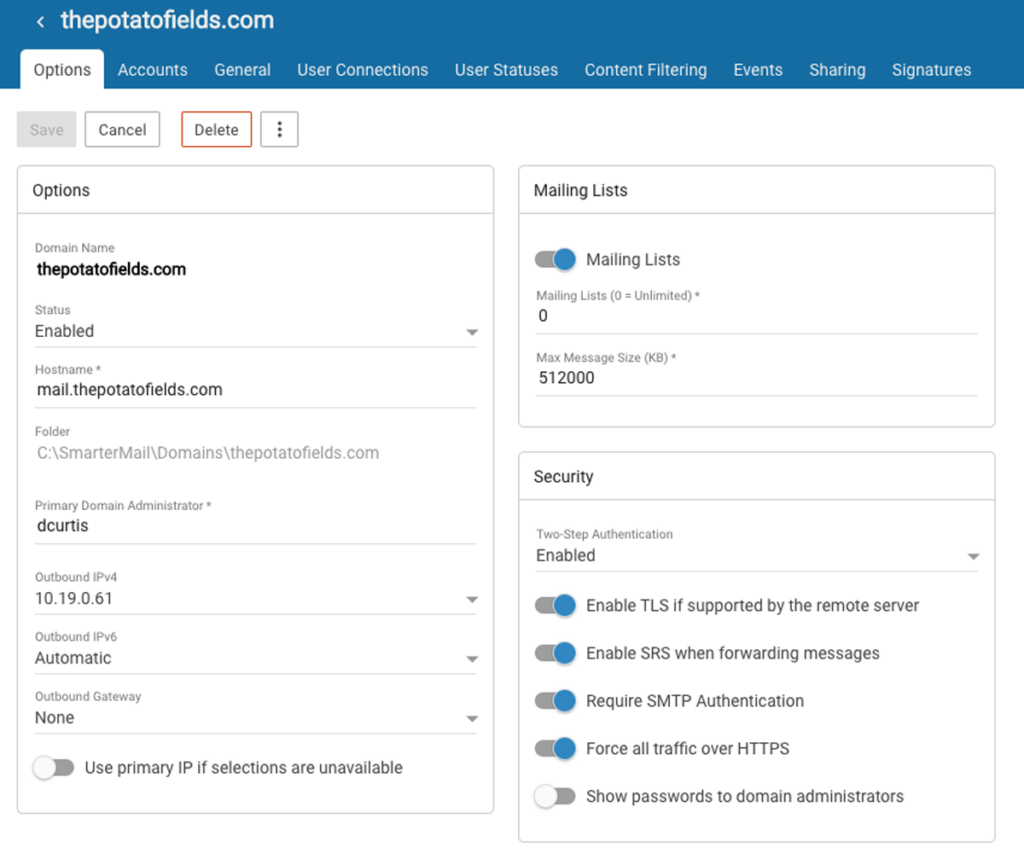Turn on Show passwords to domain administrators
The image size is (1024, 853).
(x=556, y=797)
